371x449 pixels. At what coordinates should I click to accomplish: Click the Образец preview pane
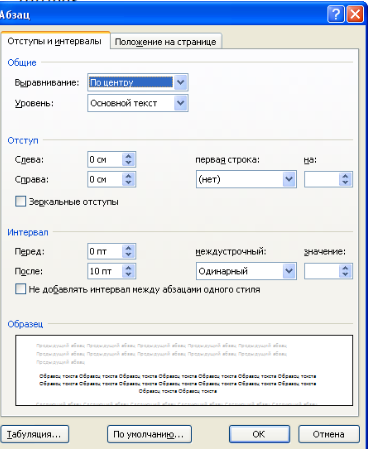184,370
